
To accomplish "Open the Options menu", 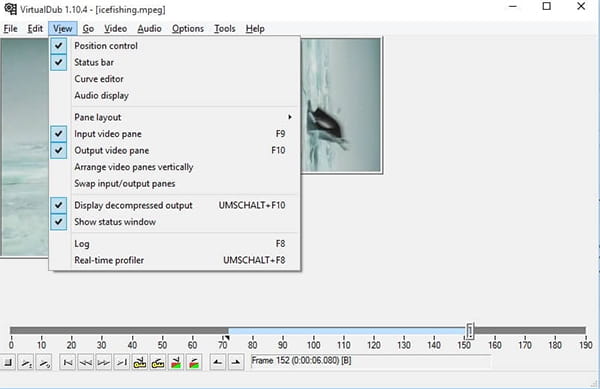I will pyautogui.click(x=188, y=29).
